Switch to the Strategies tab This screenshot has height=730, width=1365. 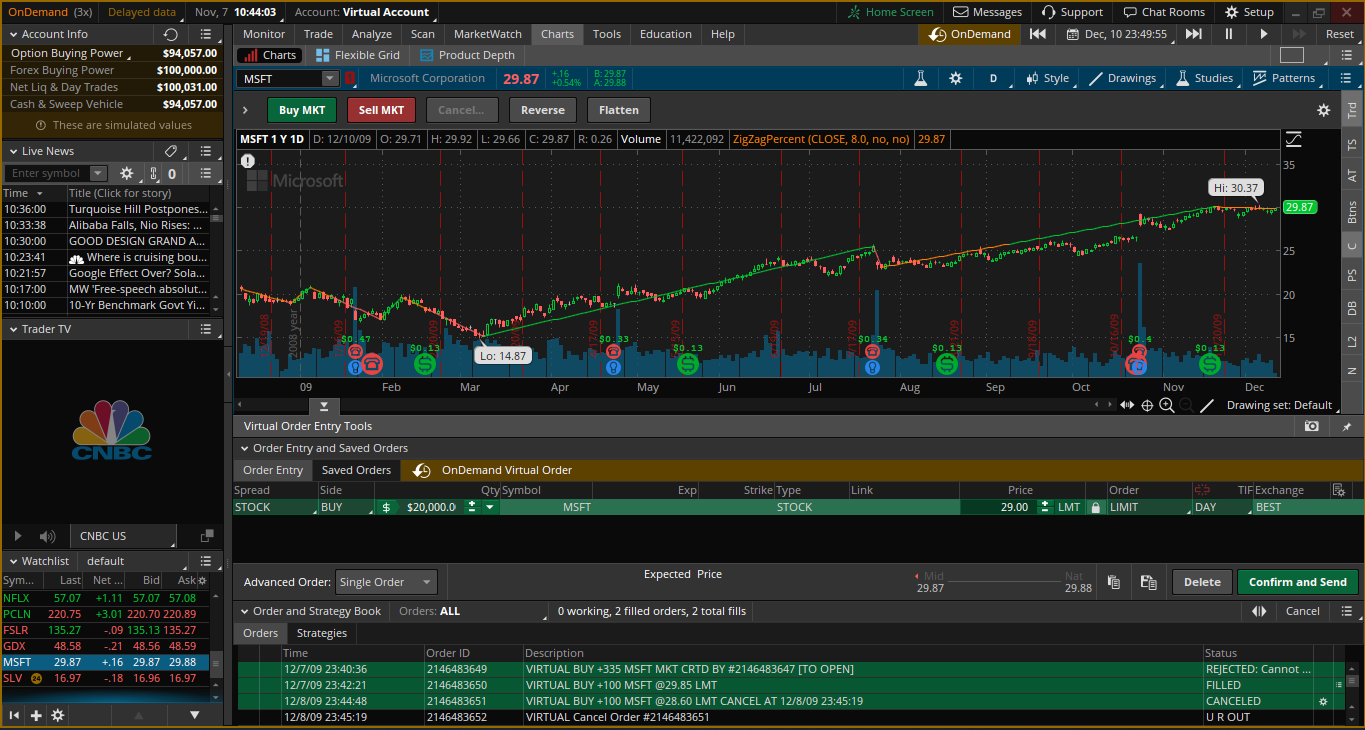tap(320, 633)
